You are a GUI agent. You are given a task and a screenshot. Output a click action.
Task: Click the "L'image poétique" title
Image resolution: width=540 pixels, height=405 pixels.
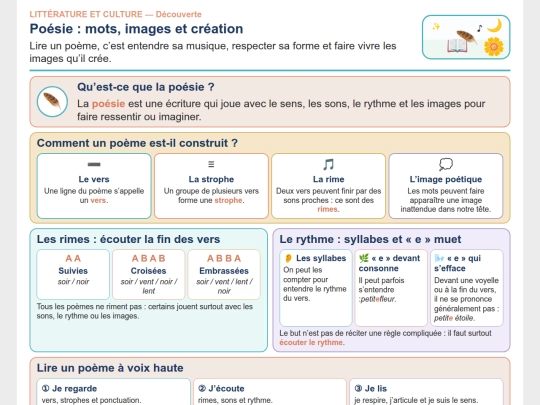click(446, 179)
